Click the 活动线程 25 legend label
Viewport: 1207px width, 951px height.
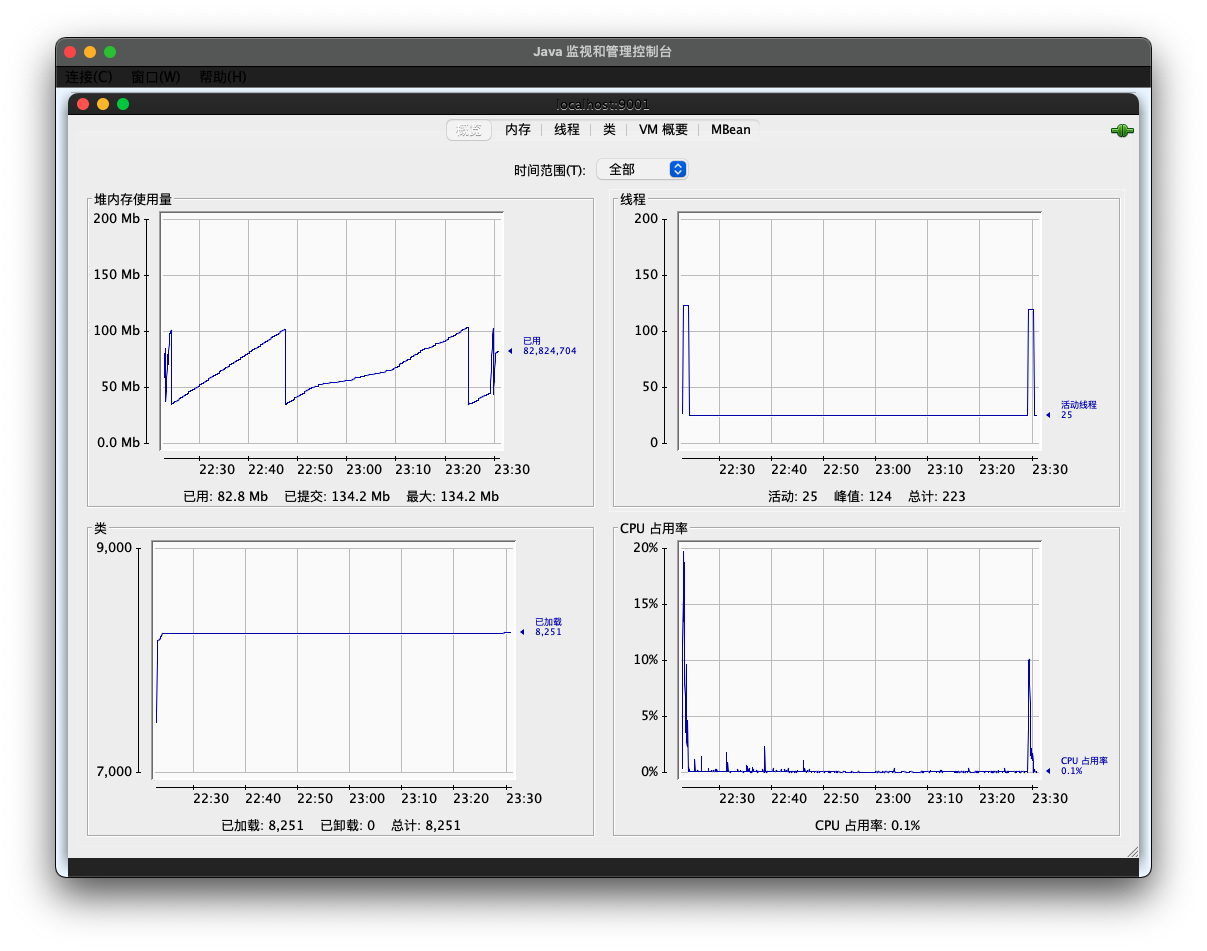pos(1079,410)
